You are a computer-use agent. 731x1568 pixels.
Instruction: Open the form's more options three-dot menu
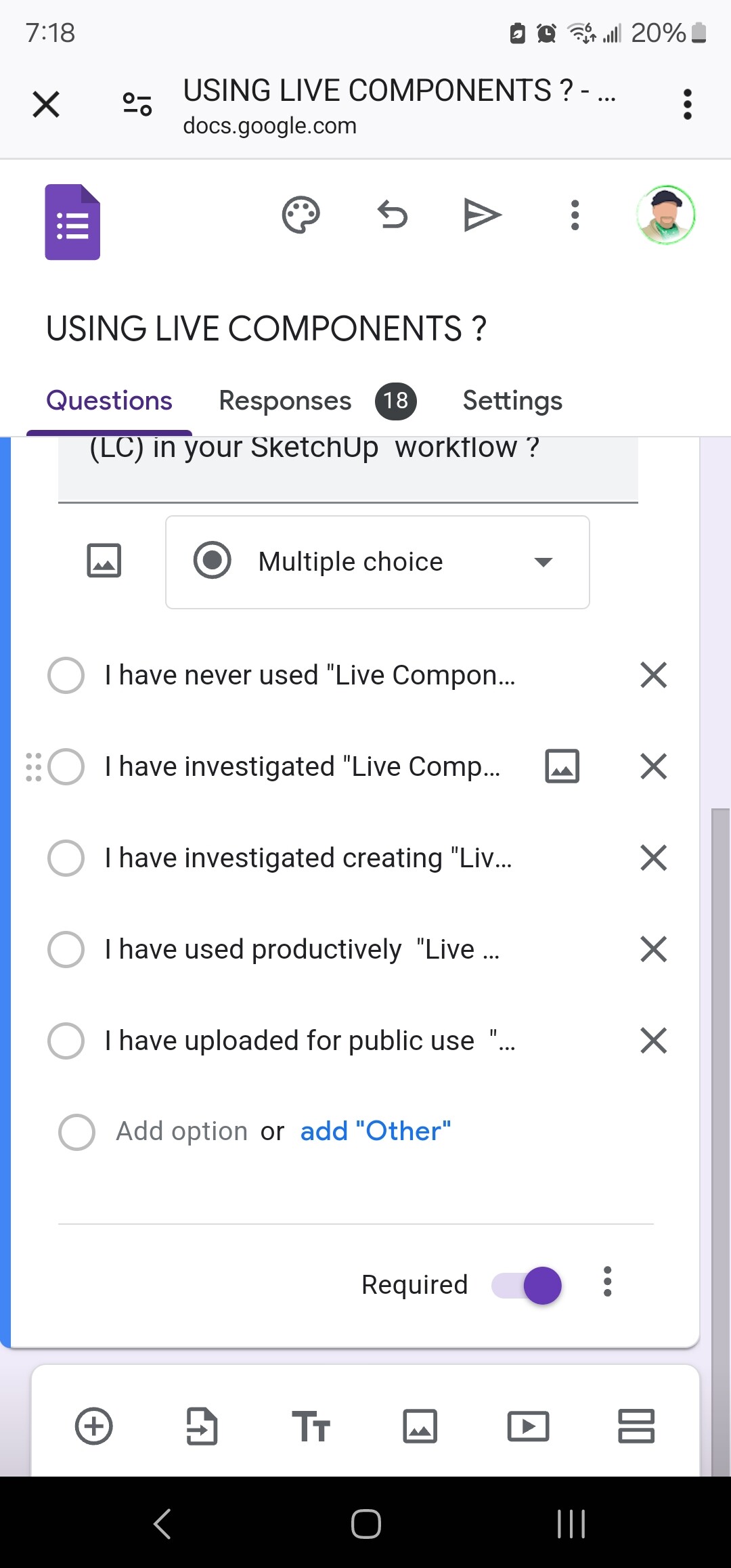(x=575, y=215)
